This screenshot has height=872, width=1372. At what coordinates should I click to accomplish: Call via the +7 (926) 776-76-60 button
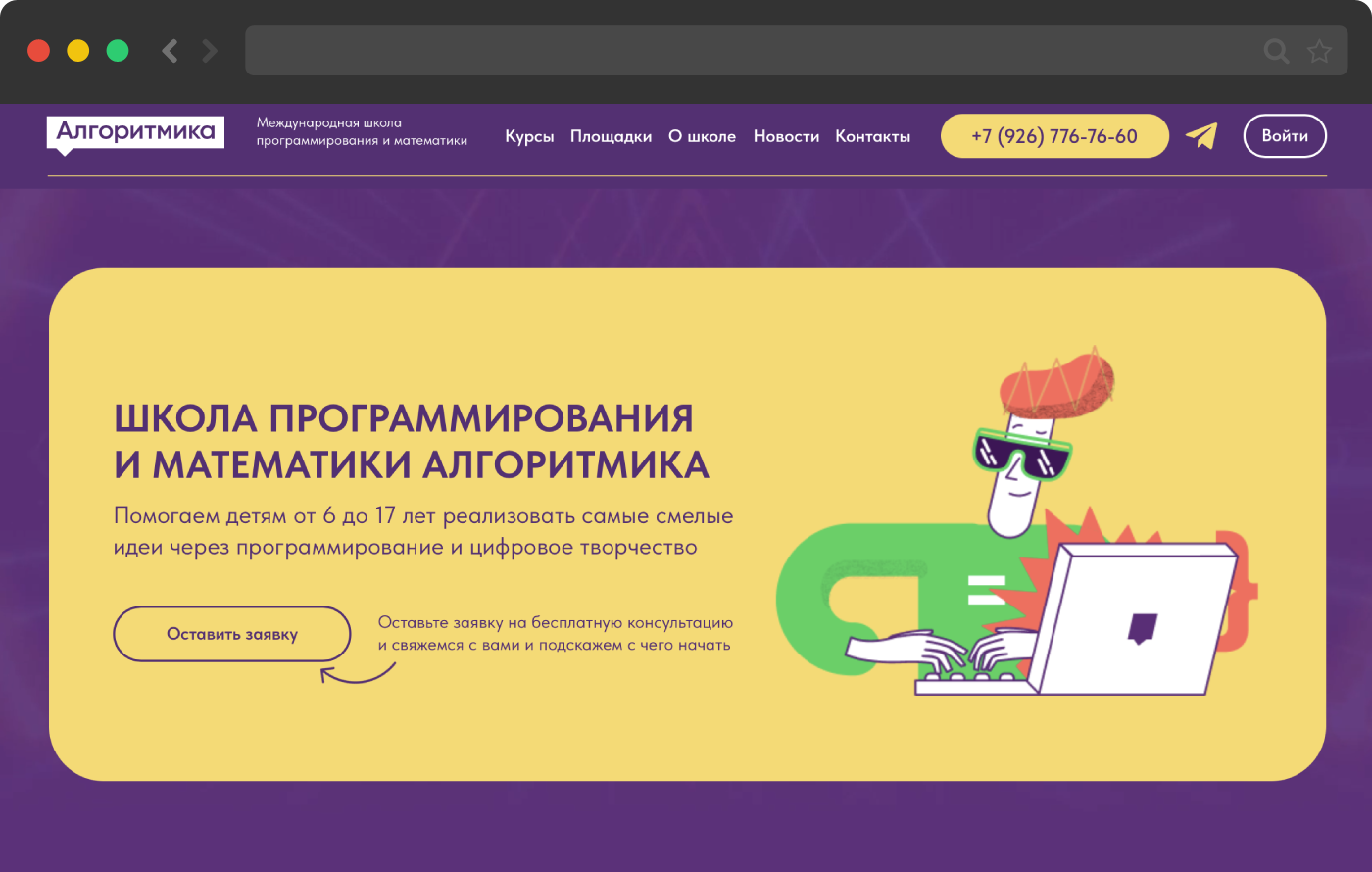click(x=1054, y=136)
